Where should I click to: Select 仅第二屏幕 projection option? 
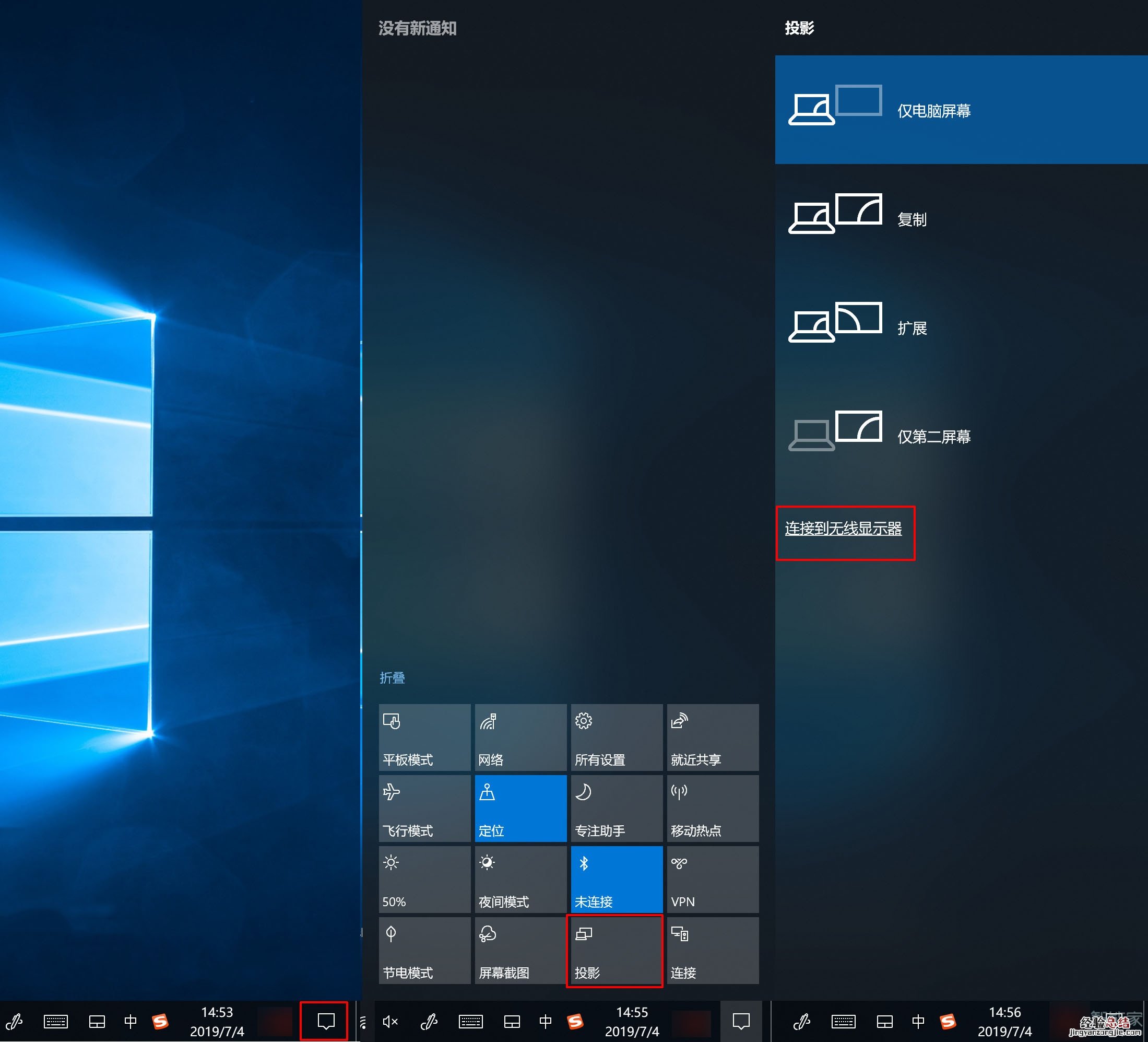[933, 437]
